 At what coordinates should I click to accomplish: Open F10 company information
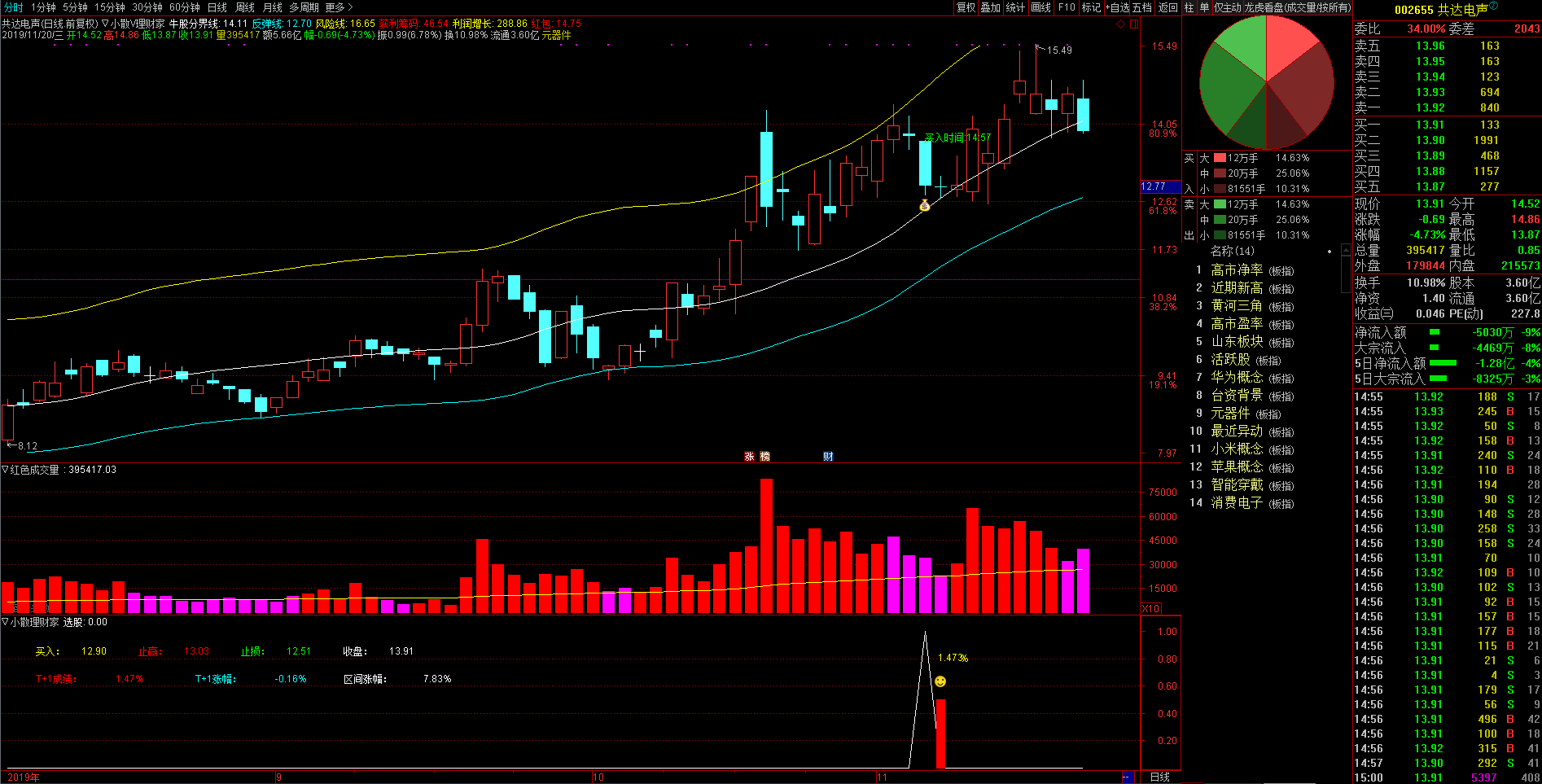tap(1067, 7)
